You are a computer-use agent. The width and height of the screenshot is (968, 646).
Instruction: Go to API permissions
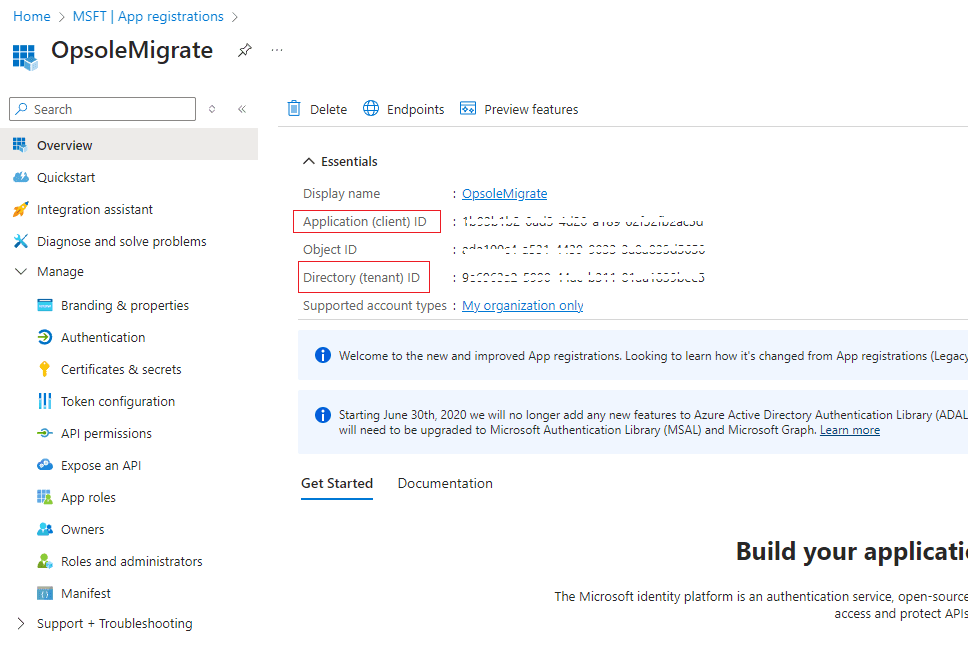106,433
